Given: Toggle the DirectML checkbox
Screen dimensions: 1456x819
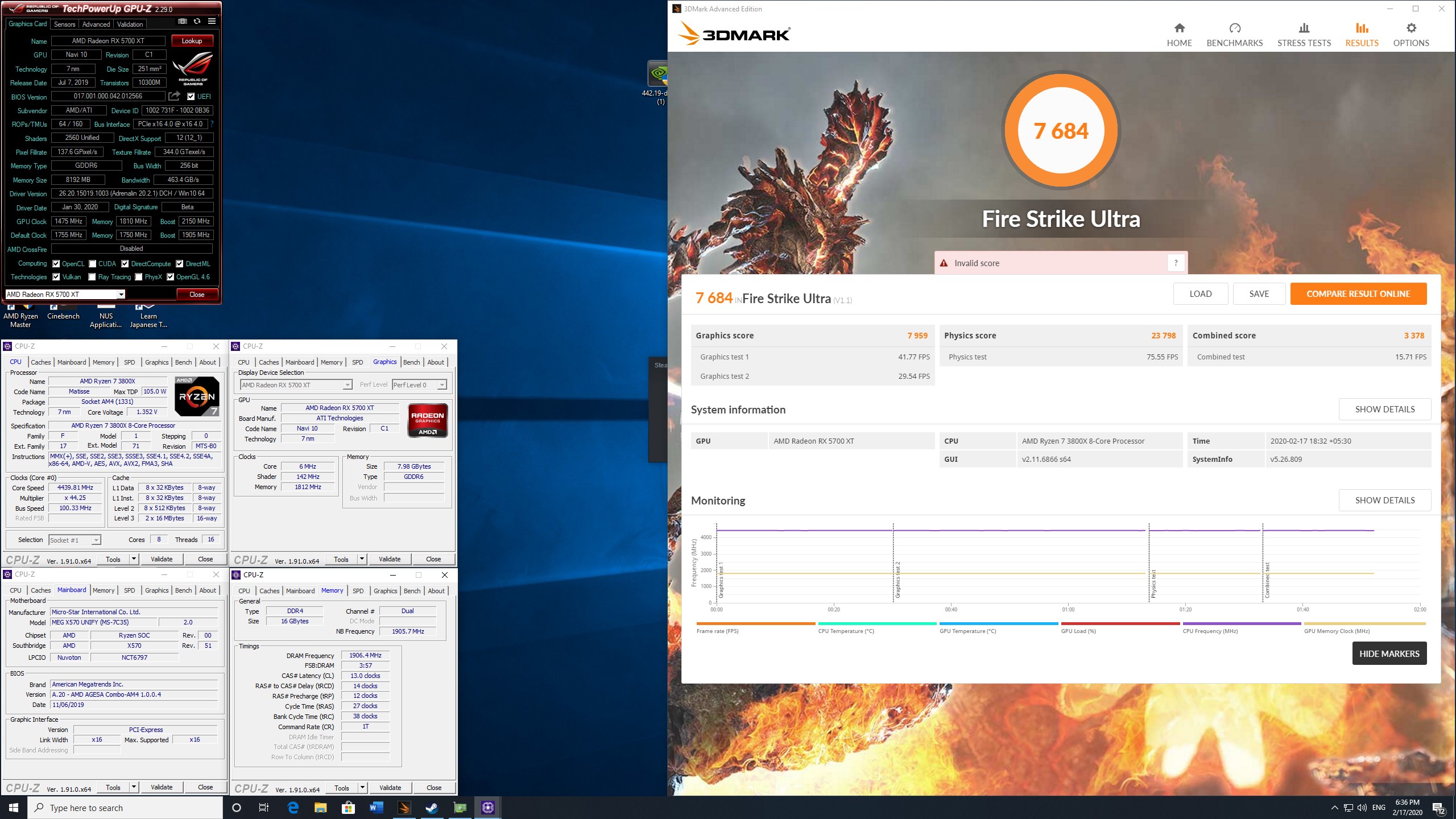Looking at the screenshot, I should pyautogui.click(x=180, y=263).
